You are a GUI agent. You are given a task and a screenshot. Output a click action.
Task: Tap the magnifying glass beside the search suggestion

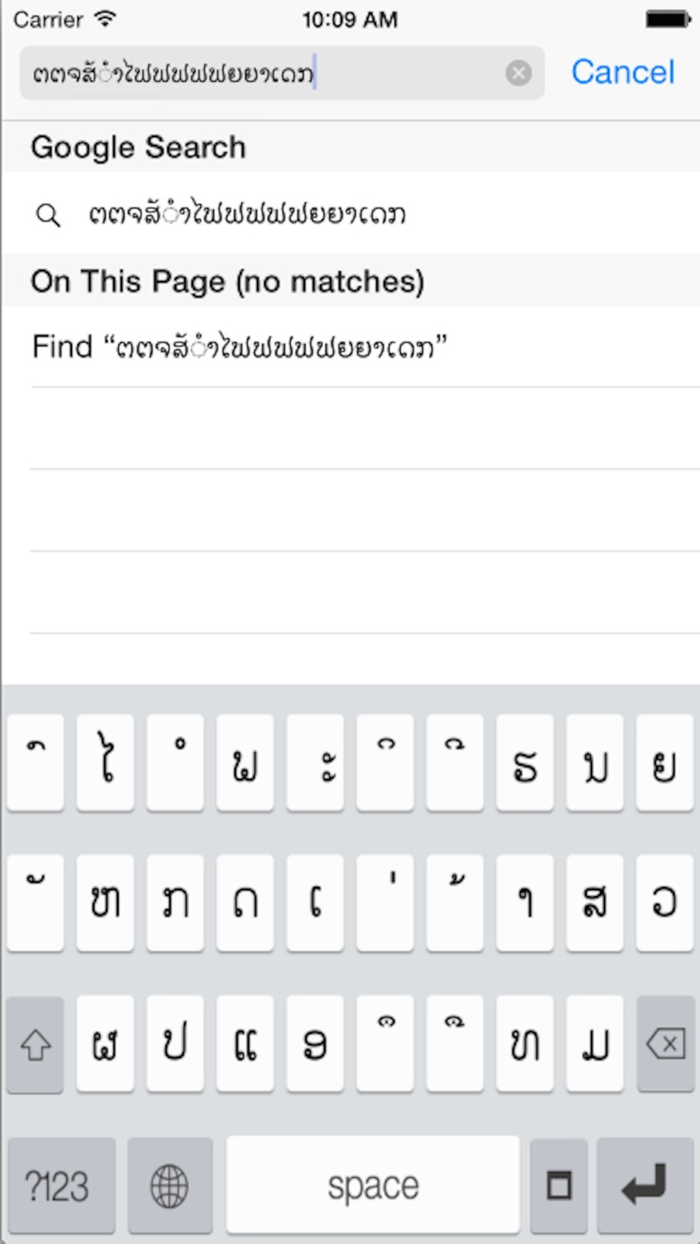[47, 214]
